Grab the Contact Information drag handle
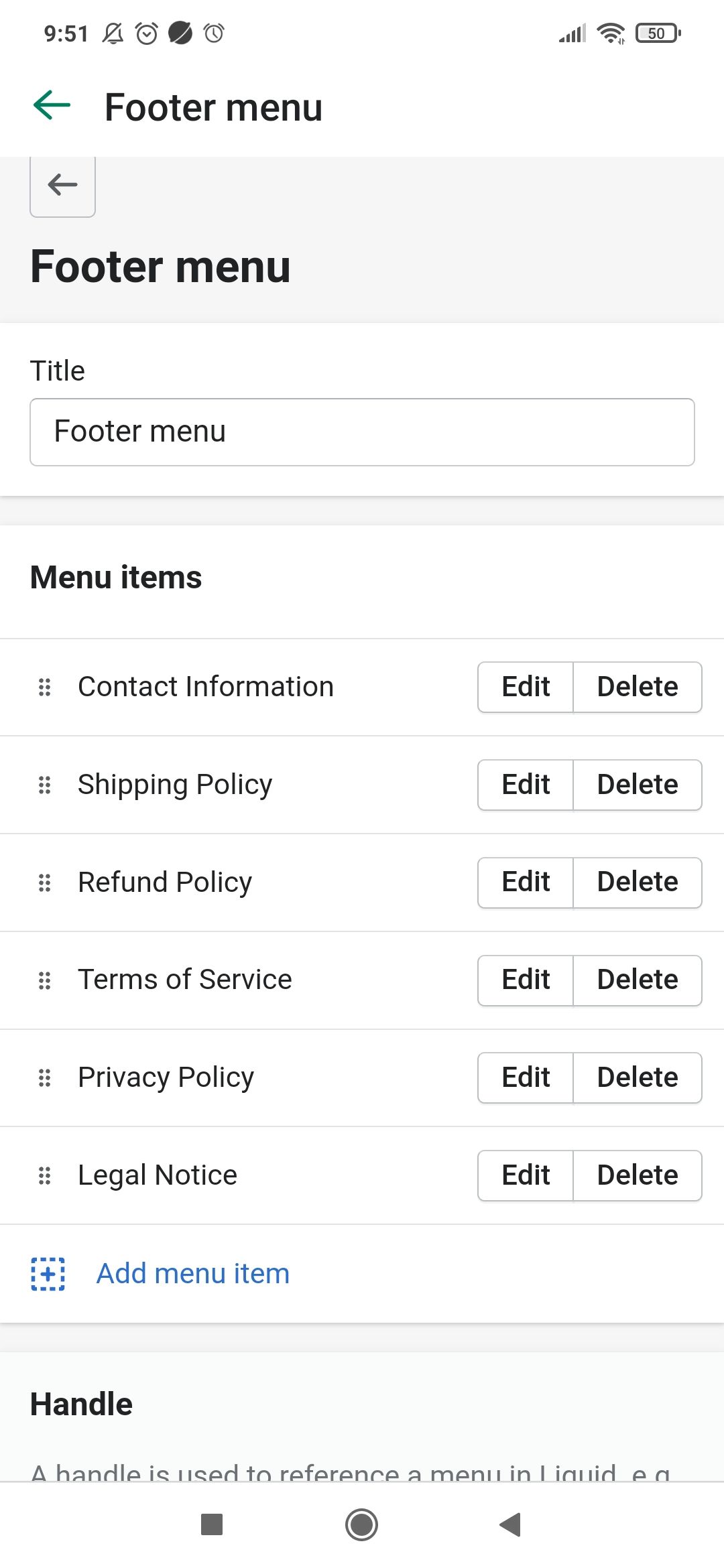 click(45, 687)
